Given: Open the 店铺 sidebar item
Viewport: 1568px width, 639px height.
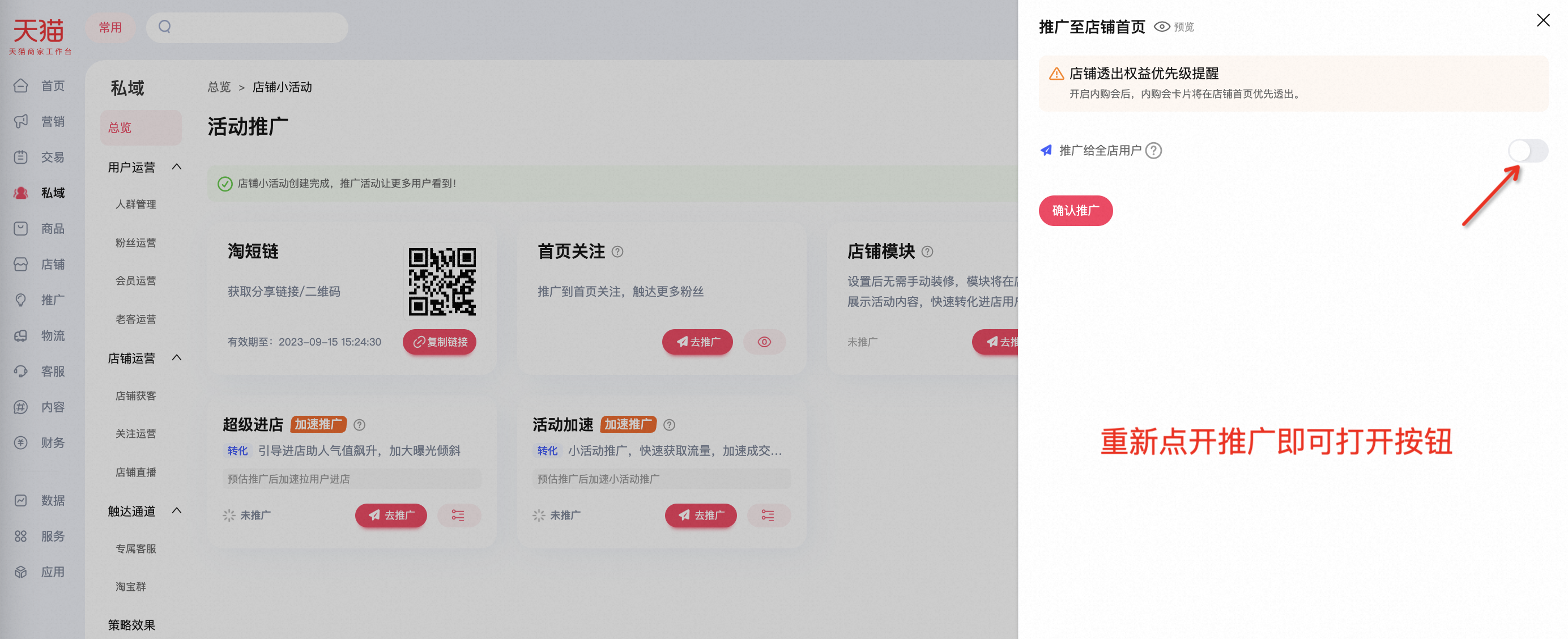Looking at the screenshot, I should (40, 265).
